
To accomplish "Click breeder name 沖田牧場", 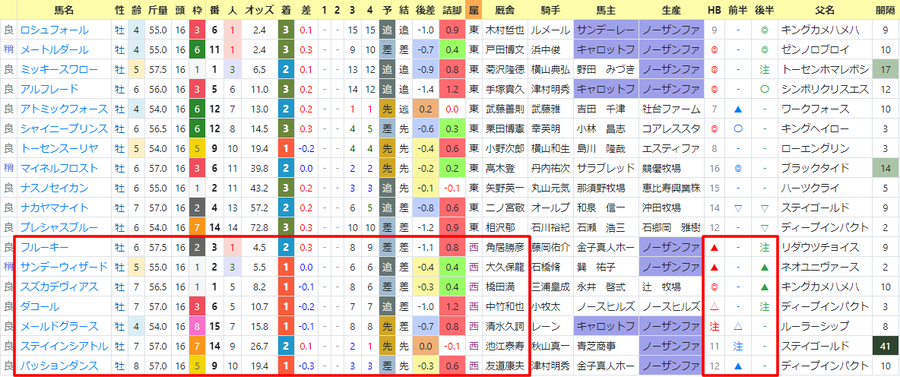I will point(661,208).
